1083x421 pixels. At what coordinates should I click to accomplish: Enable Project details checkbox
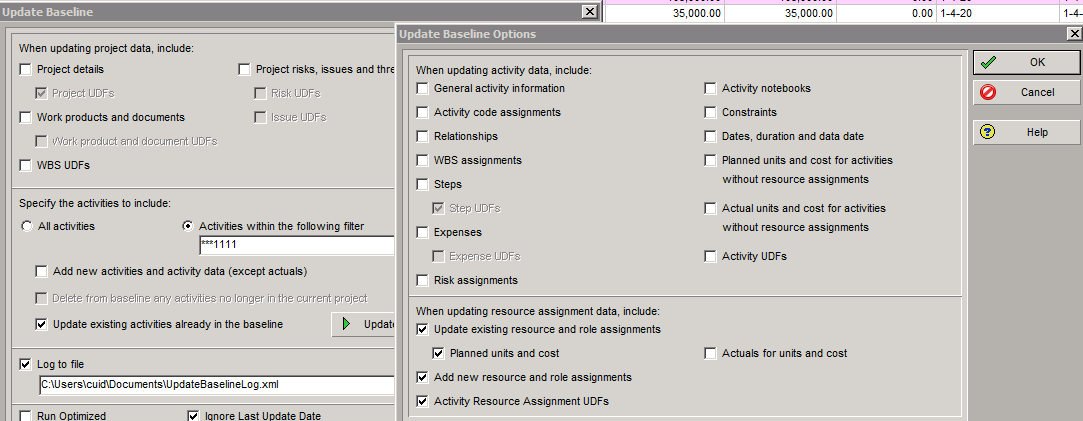[x=26, y=69]
